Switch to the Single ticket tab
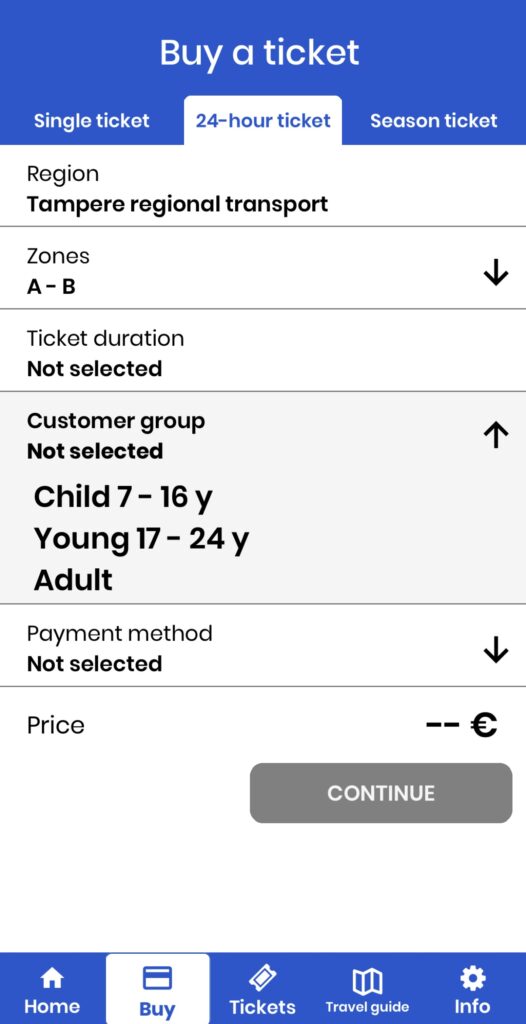This screenshot has height=1024, width=526. tap(91, 121)
